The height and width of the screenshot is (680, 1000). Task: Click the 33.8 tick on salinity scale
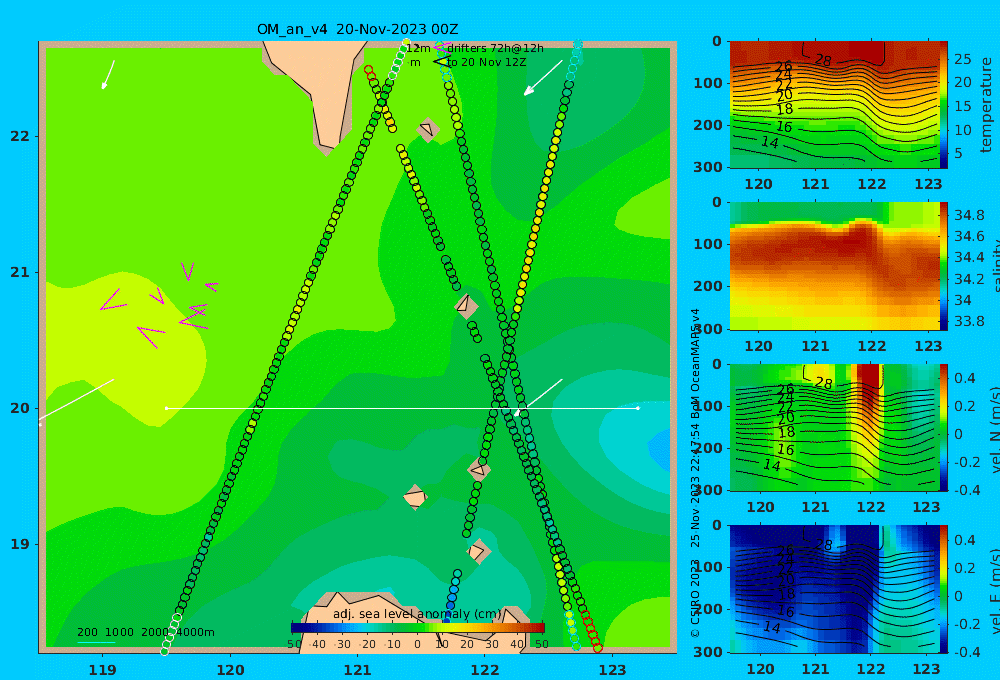[x=969, y=321]
